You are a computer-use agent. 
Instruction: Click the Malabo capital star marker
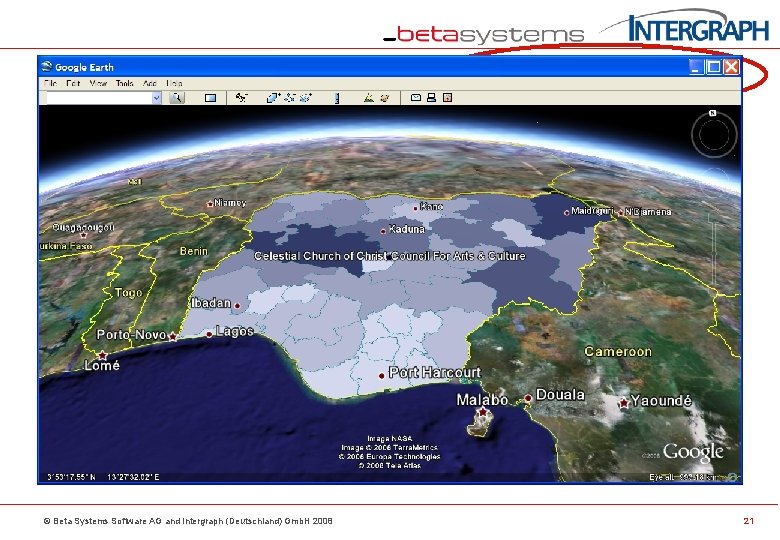483,412
